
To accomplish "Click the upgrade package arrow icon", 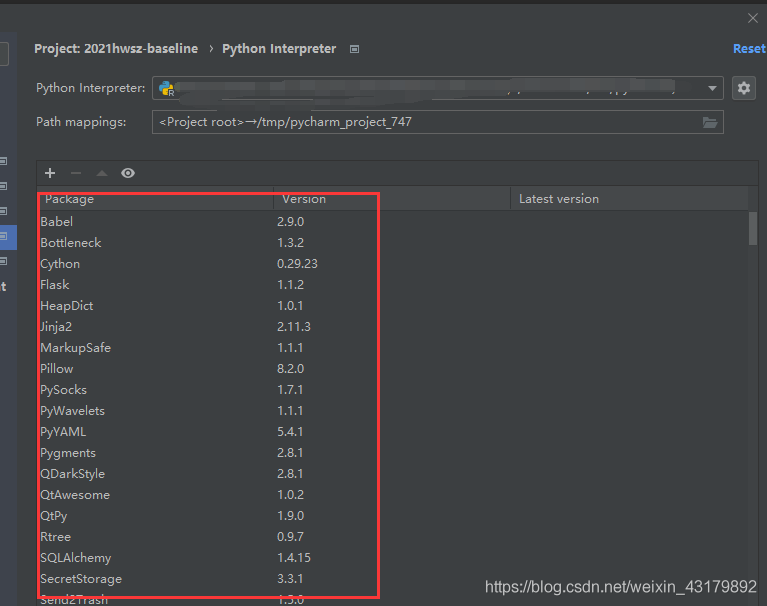I will pos(102,173).
